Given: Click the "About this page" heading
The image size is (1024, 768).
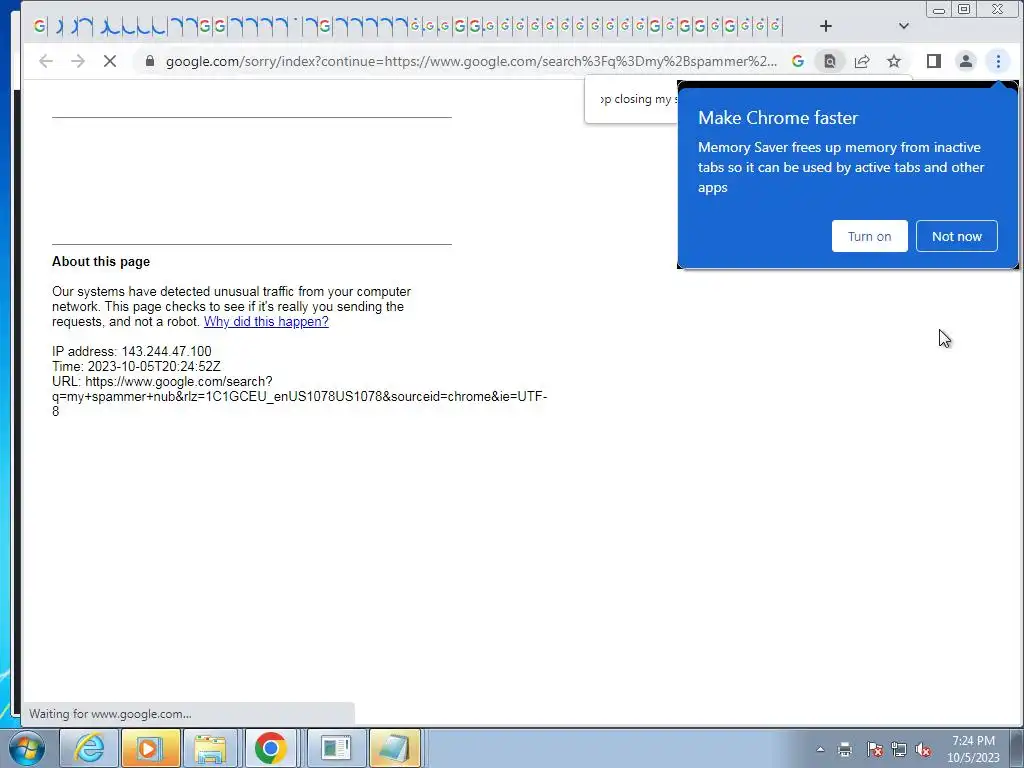Looking at the screenshot, I should click(x=101, y=262).
